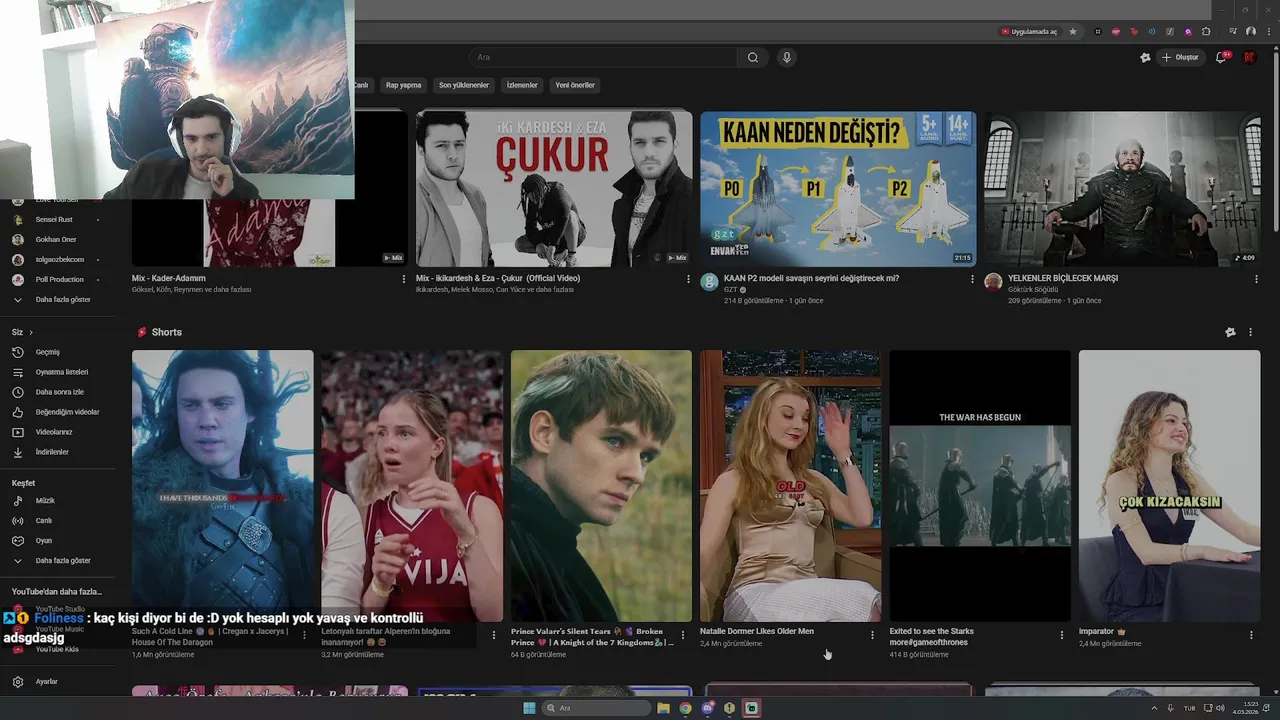The width and height of the screenshot is (1280, 720).
Task: Open Windows Start menu
Action: pyautogui.click(x=529, y=708)
